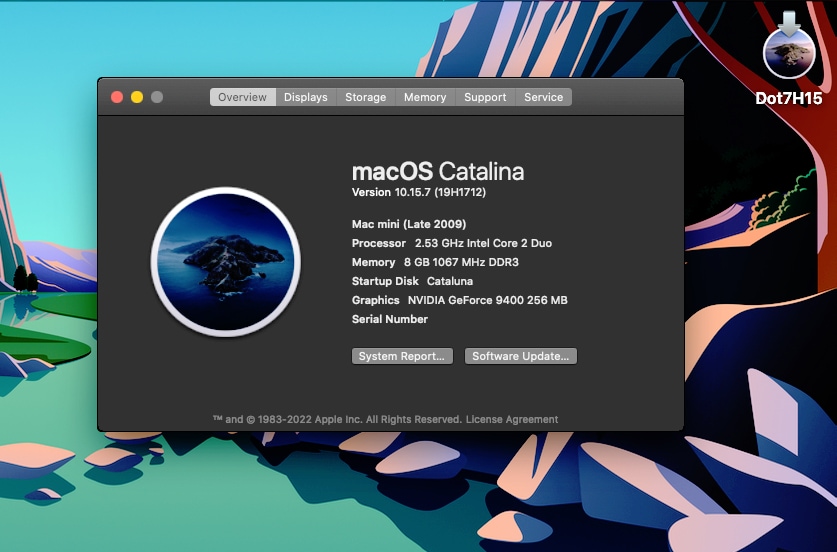Click the 'Graphics' label
The width and height of the screenshot is (837, 552).
pos(376,300)
